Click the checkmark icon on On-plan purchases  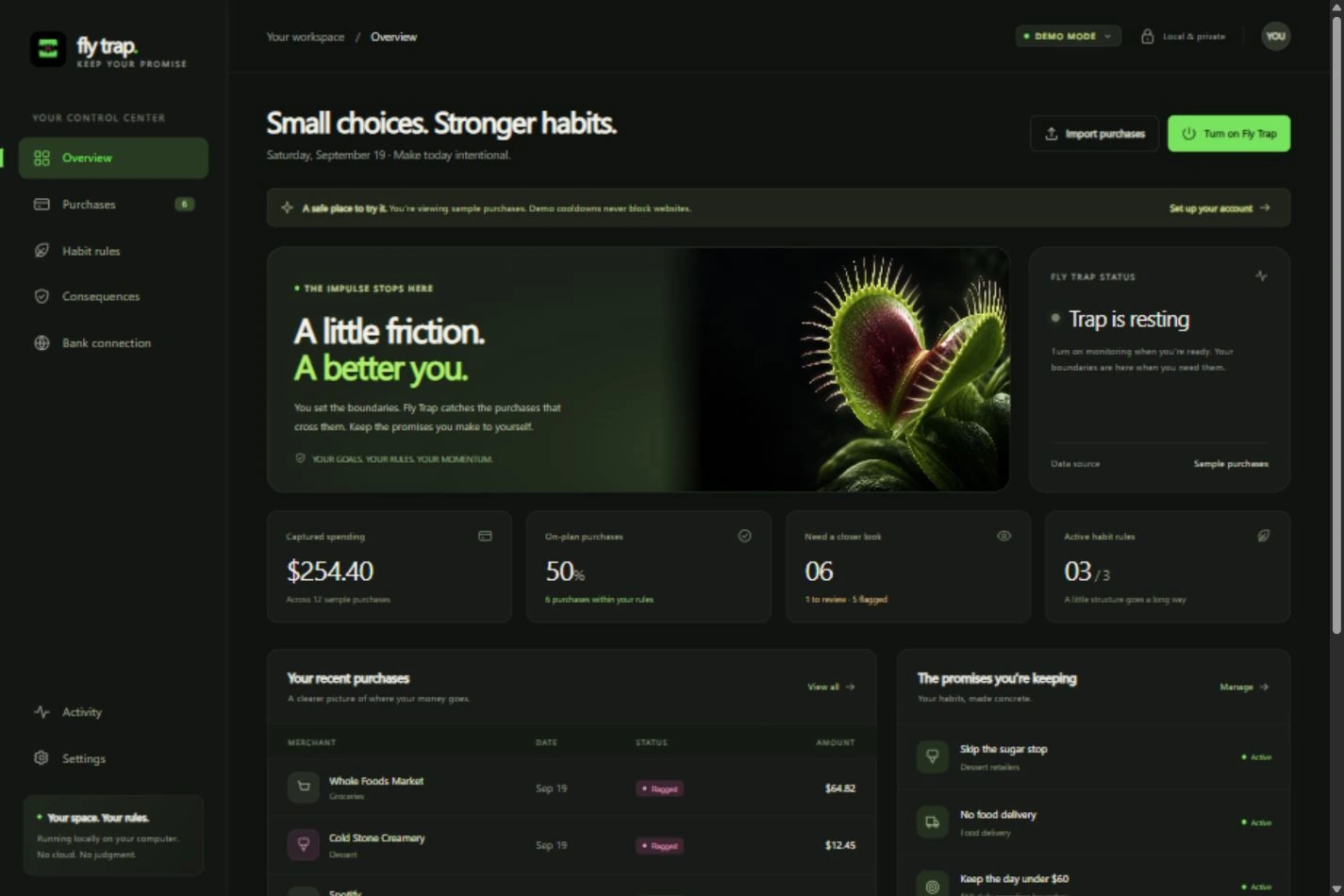click(744, 536)
